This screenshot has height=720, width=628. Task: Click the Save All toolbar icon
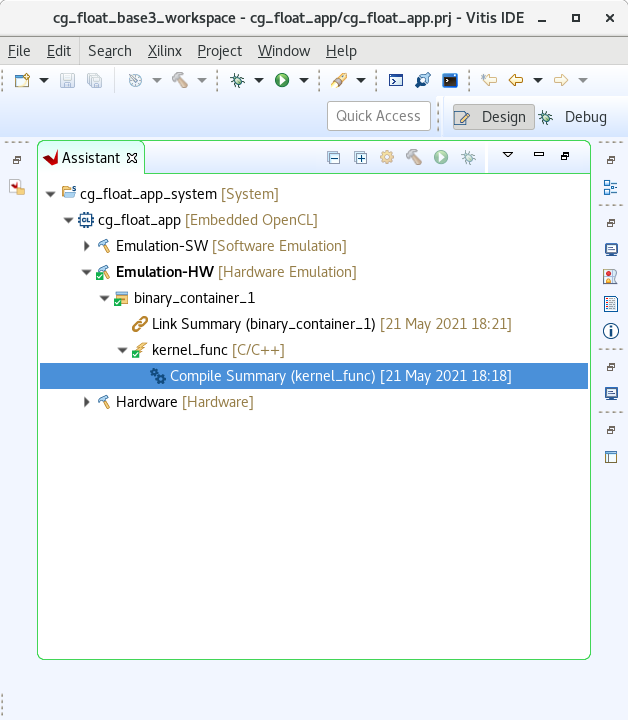click(95, 80)
